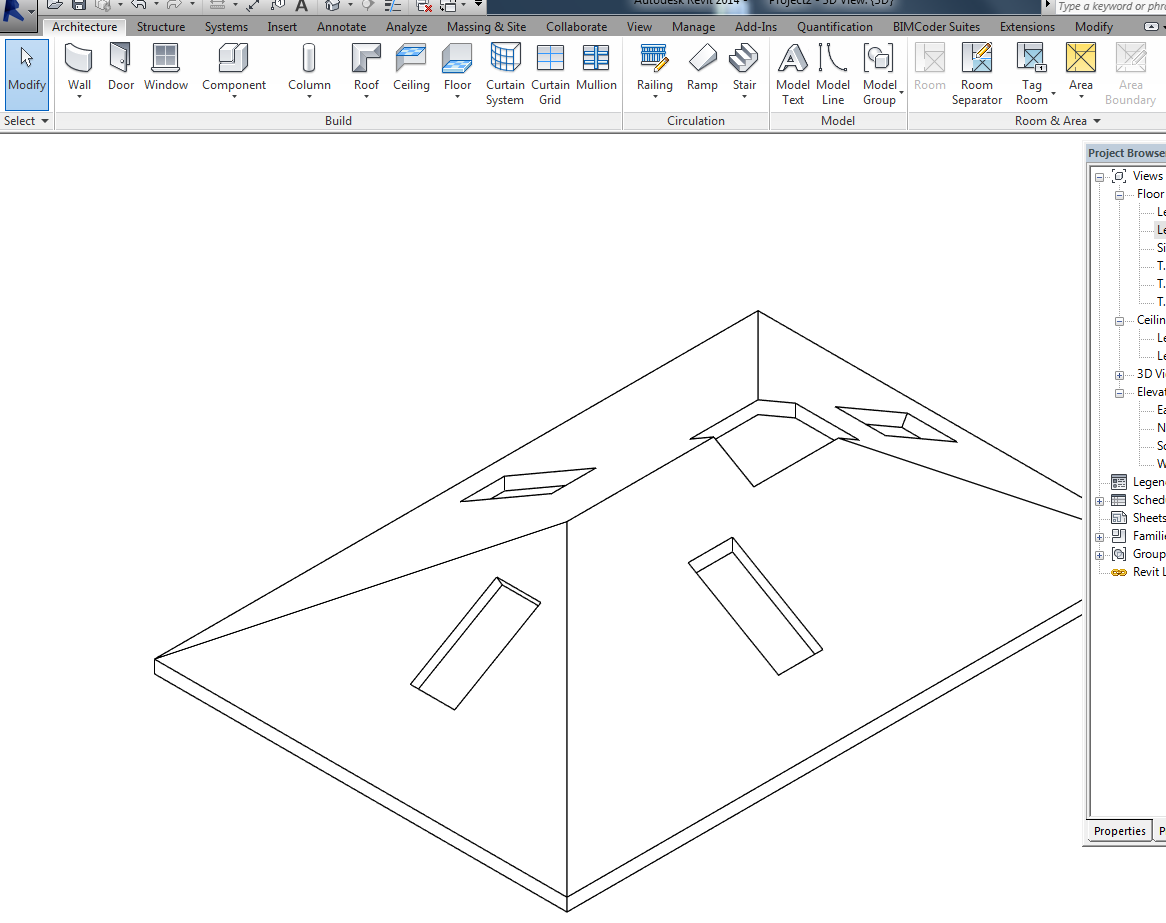Launch the Ramp tool
The width and height of the screenshot is (1166, 923).
pyautogui.click(x=702, y=68)
